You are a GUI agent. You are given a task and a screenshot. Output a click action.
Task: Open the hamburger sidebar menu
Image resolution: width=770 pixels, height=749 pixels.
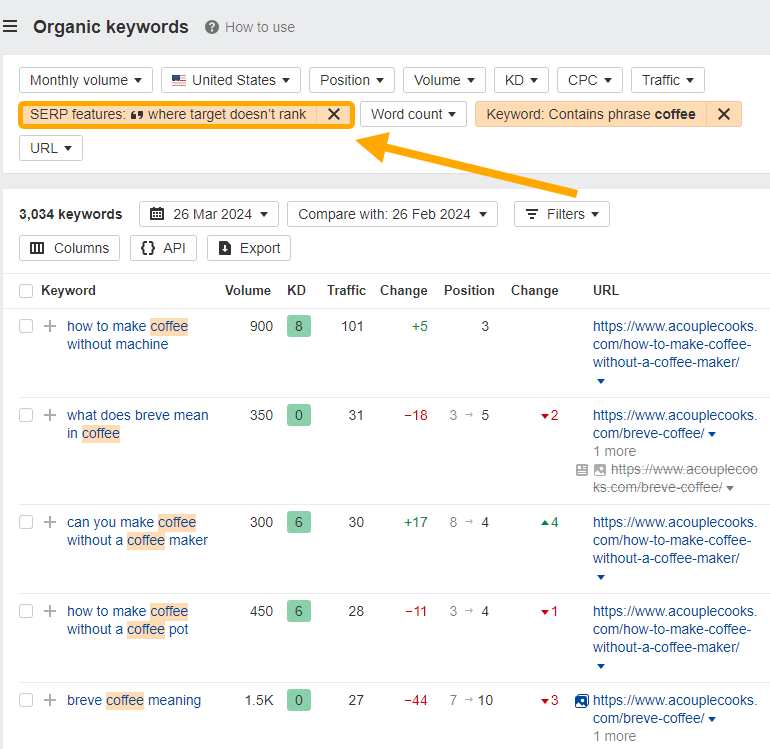pyautogui.click(x=10, y=26)
